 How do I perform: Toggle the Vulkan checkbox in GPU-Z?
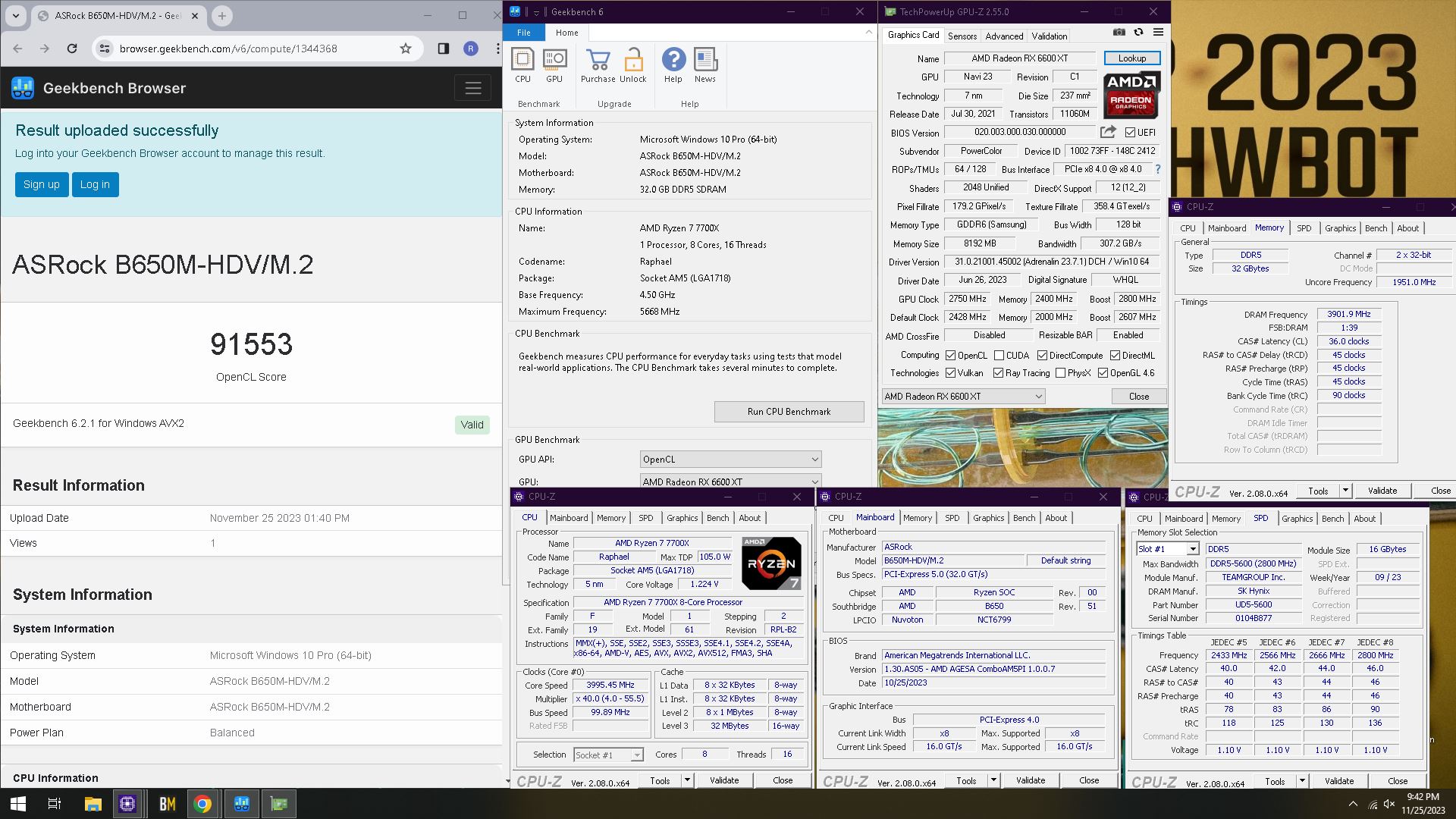950,373
